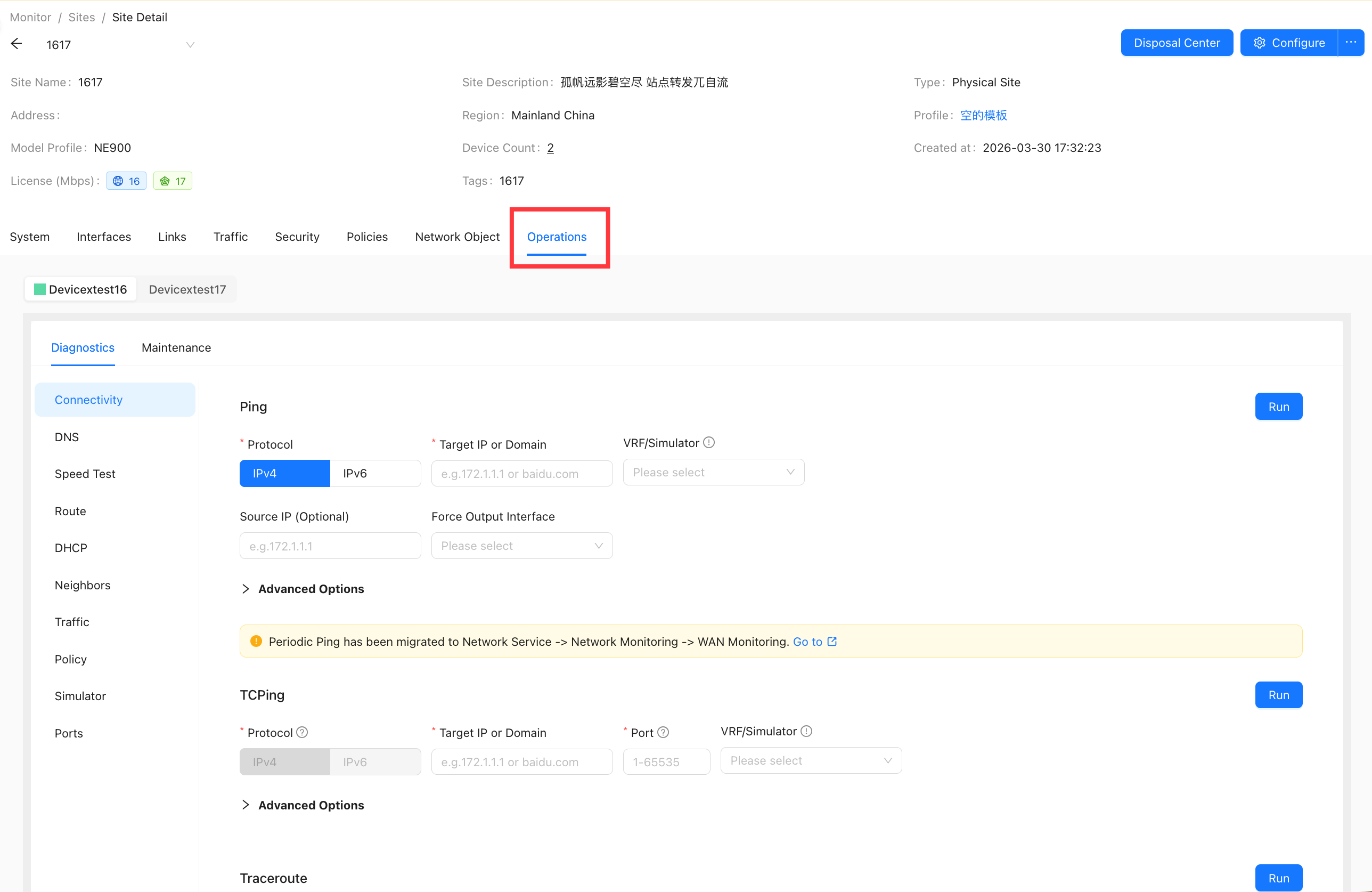Click the Configure button
Image resolution: width=1372 pixels, height=892 pixels.
[1289, 43]
